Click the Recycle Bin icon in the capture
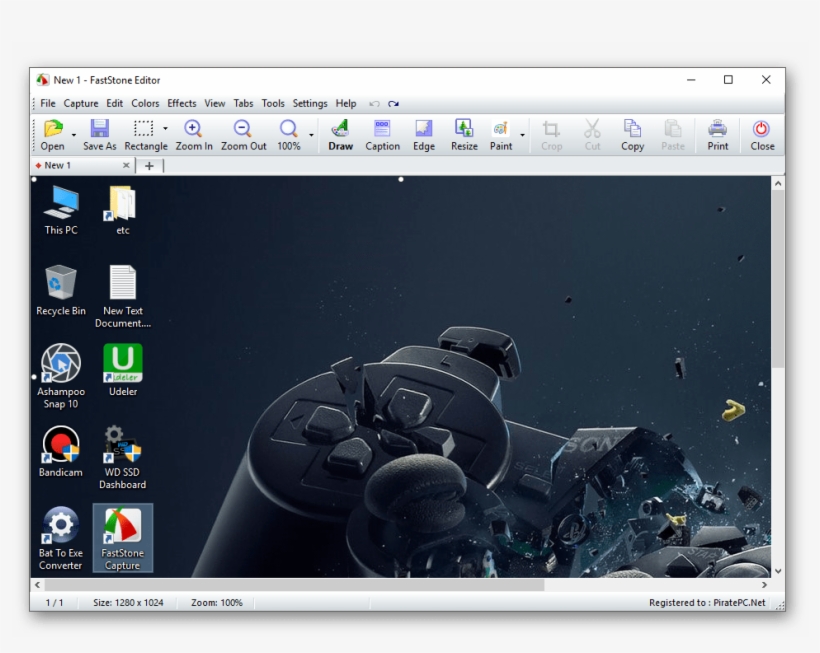This screenshot has height=653, width=820. (61, 291)
